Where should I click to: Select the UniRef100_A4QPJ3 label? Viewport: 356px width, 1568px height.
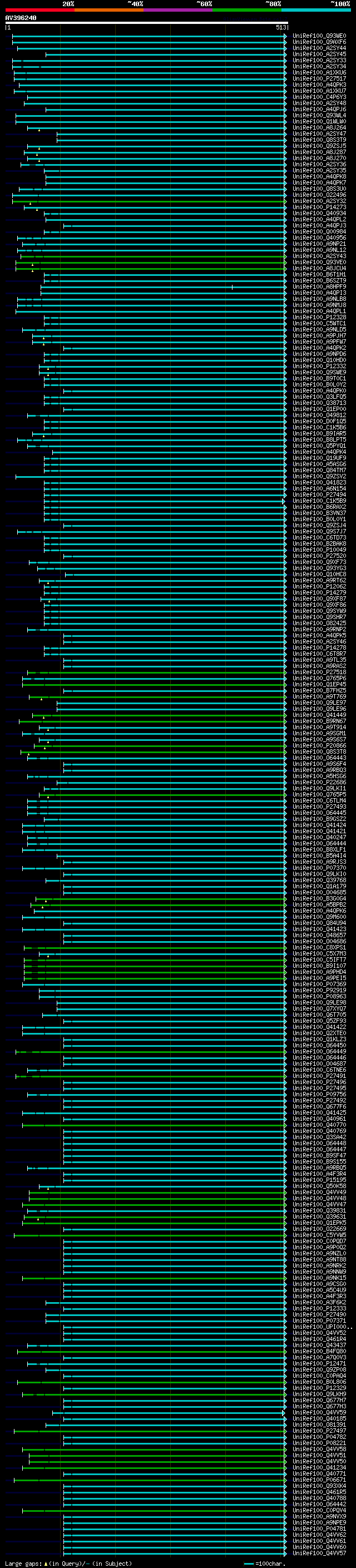click(319, 226)
